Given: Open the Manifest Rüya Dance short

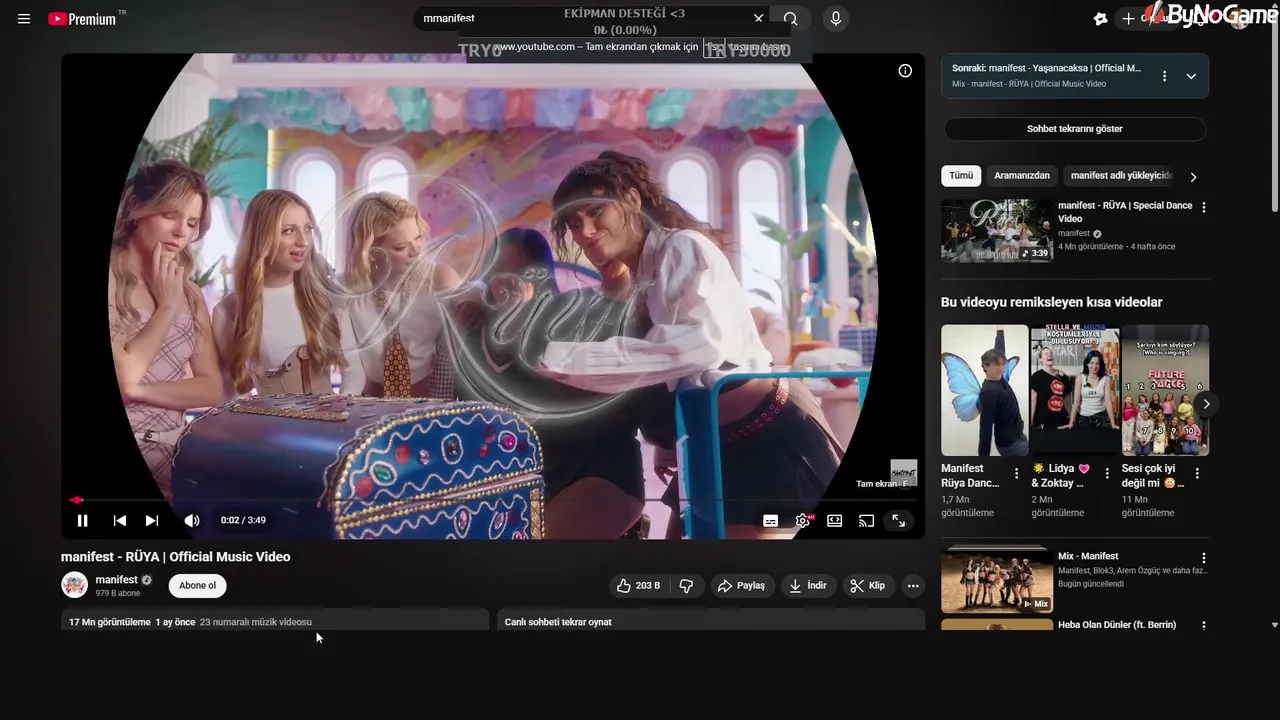Looking at the screenshot, I should 984,390.
